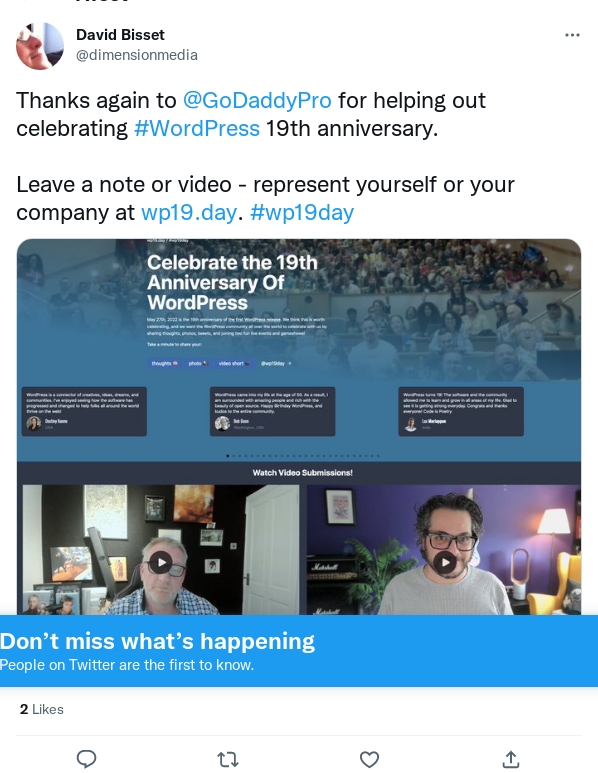Click the 'Watch Video Submissions!' banner in image
This screenshot has height=773, width=598.
(x=302, y=473)
